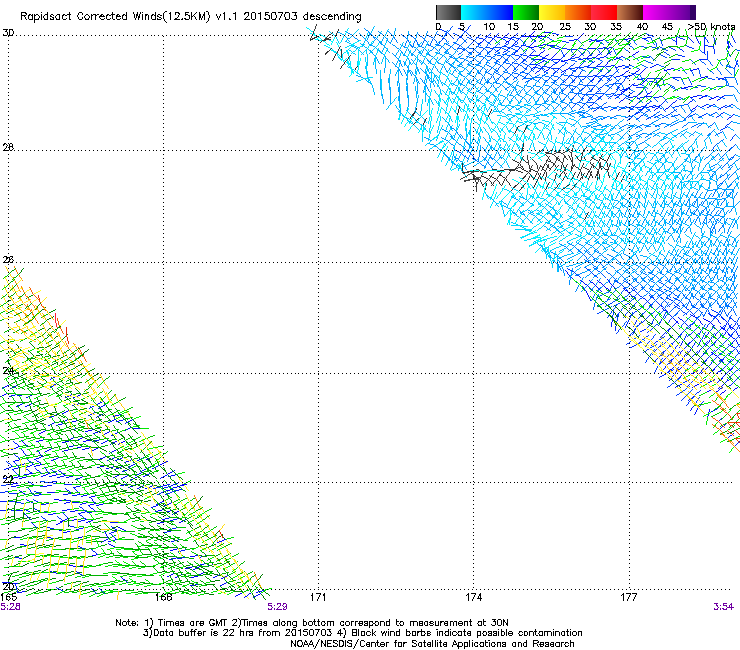
Task: Click the 'NOAA/NESDIS/Center for Satellite Applications' credit line
Action: [x=432, y=644]
